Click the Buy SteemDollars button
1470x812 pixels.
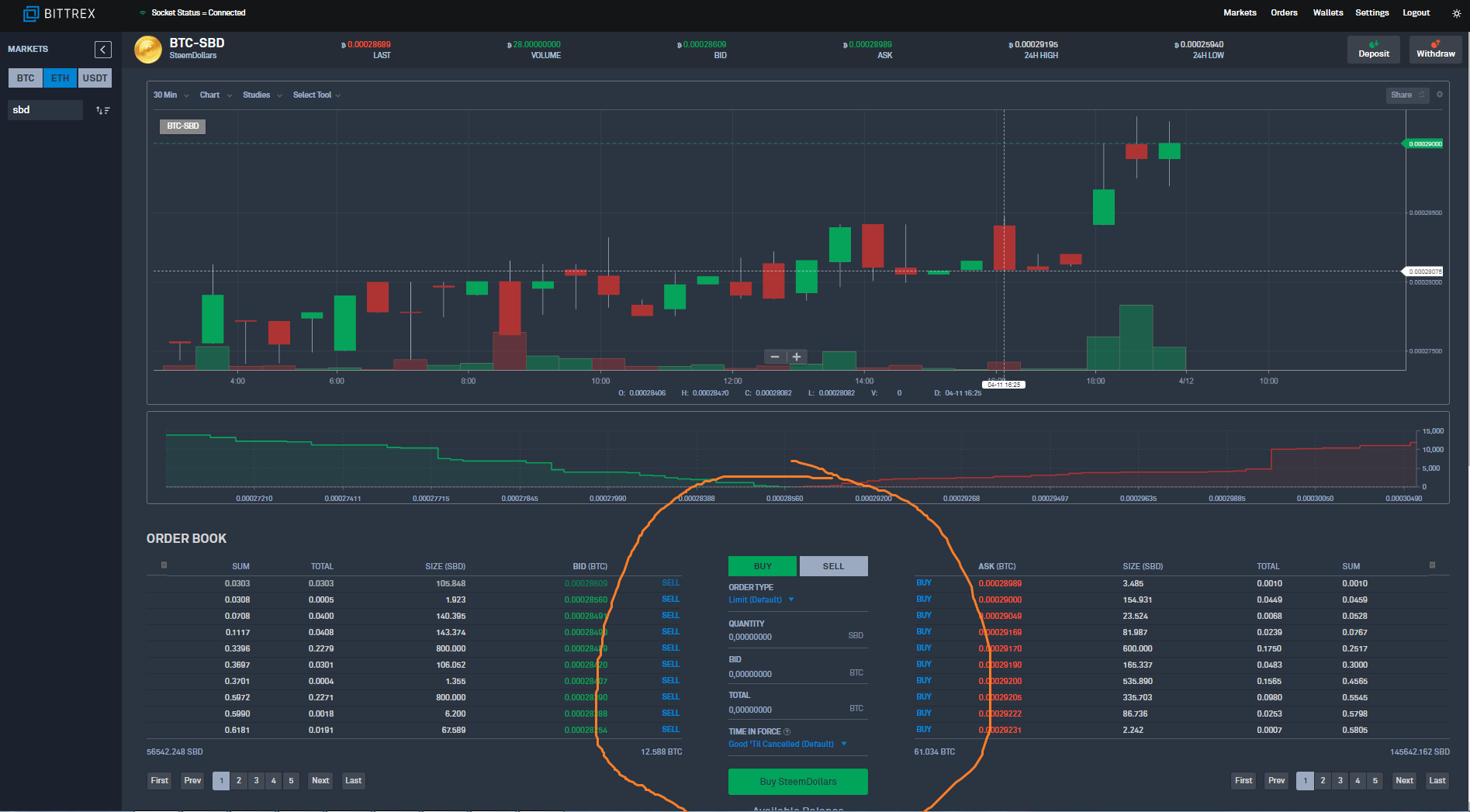pyautogui.click(x=797, y=781)
